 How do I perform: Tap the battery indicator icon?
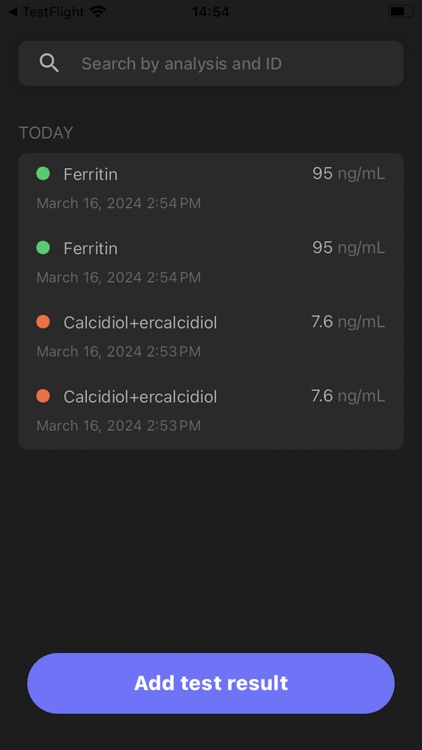click(401, 11)
